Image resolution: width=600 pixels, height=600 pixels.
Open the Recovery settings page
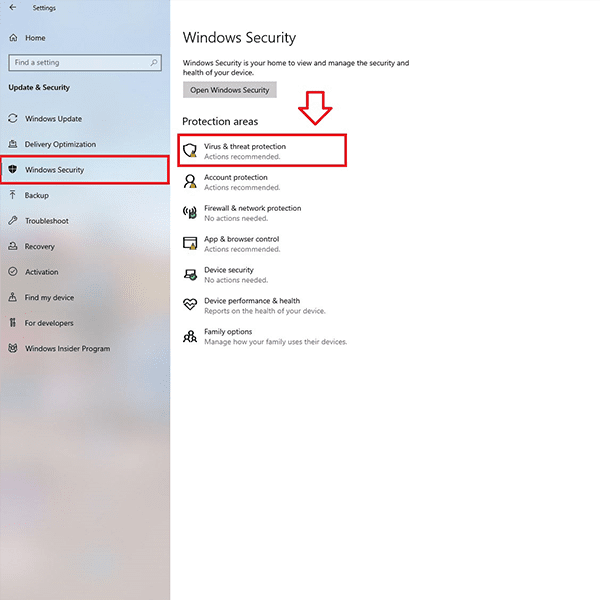(x=40, y=246)
